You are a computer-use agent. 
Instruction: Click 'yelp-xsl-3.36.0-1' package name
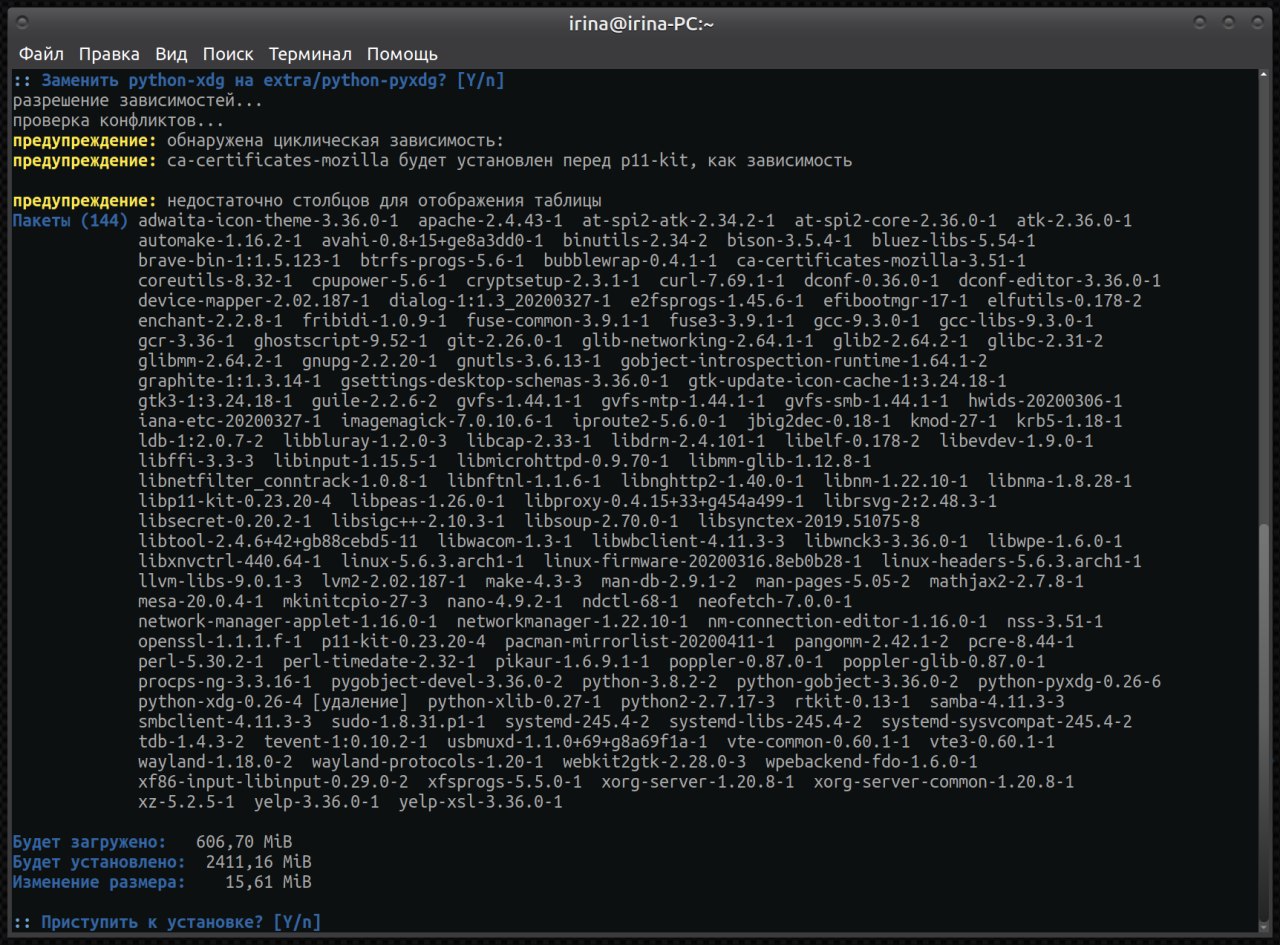pyautogui.click(x=480, y=800)
